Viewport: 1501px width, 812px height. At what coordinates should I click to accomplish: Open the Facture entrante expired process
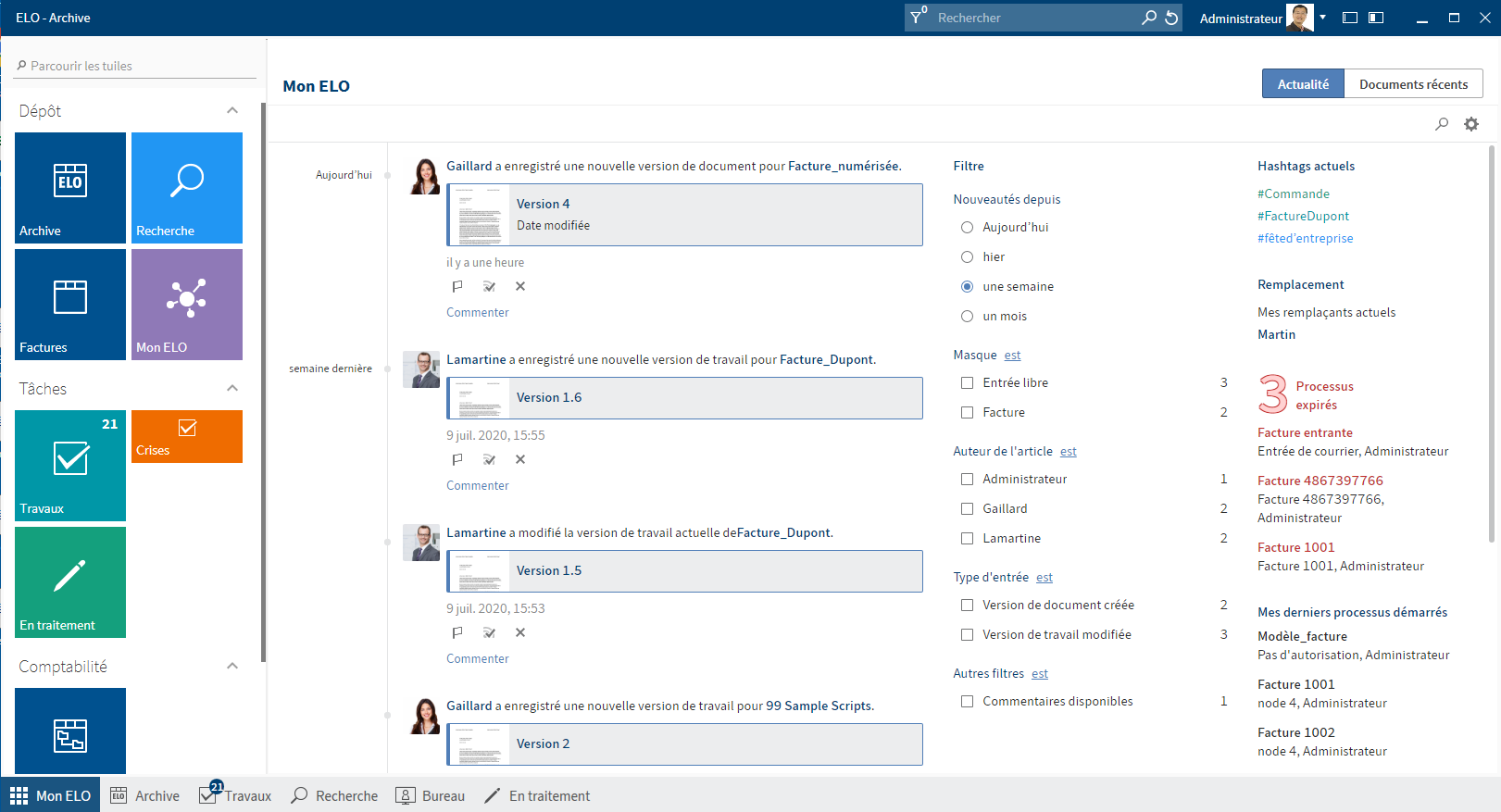pos(1305,432)
